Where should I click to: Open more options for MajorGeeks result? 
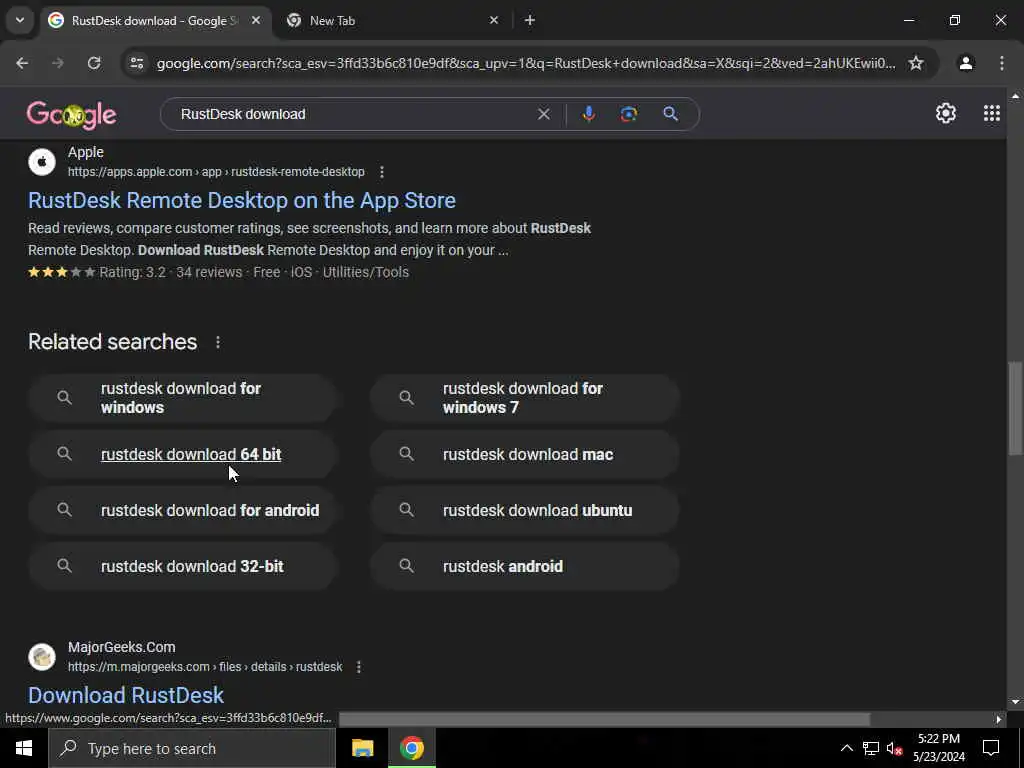tap(359, 667)
